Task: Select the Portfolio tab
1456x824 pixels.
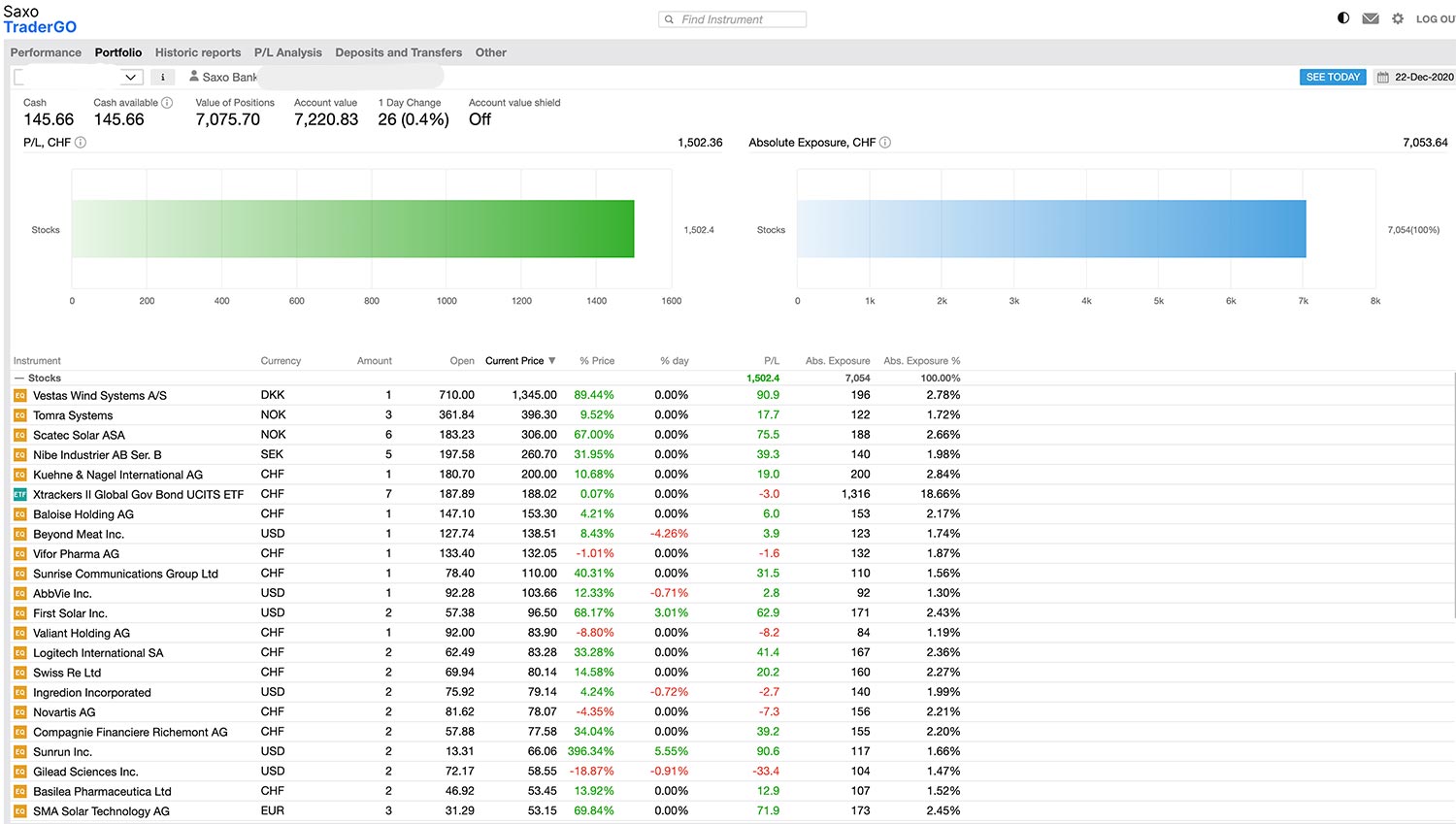Action: coord(118,52)
